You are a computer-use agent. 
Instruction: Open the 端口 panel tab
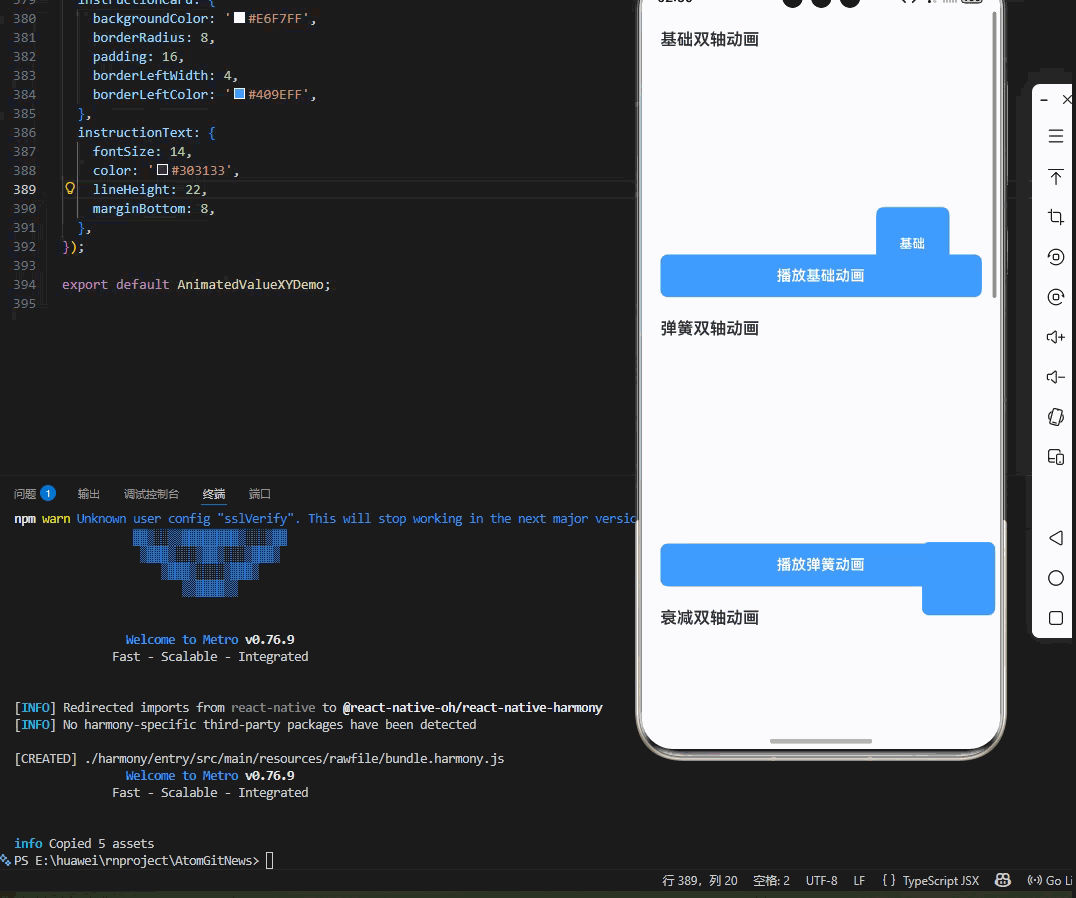[x=259, y=494]
